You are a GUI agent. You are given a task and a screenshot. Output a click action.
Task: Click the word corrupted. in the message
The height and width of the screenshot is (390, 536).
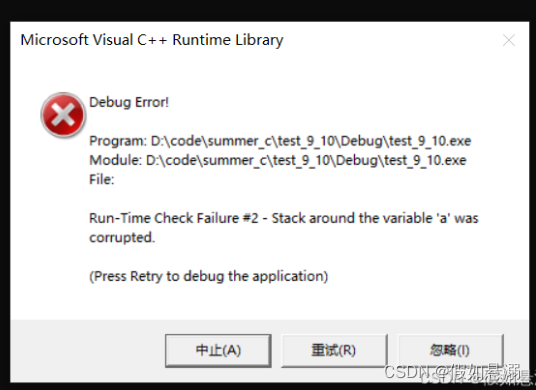point(122,237)
